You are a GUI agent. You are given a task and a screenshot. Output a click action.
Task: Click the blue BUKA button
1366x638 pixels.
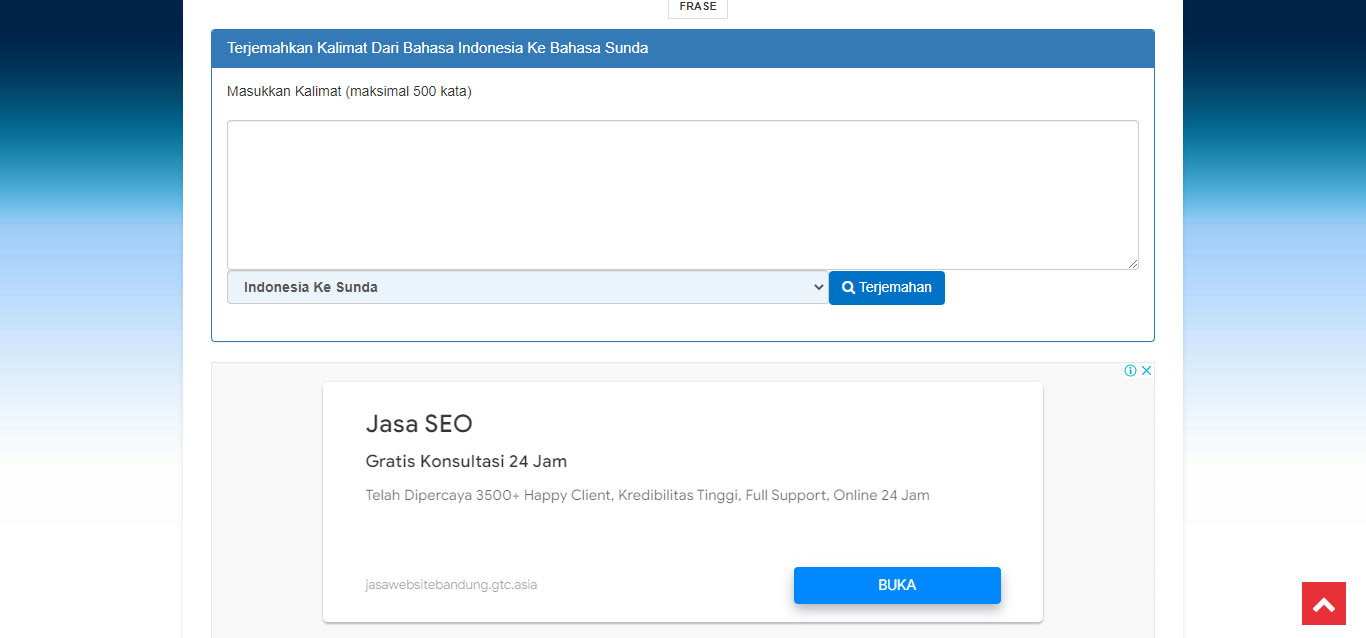[x=896, y=585]
